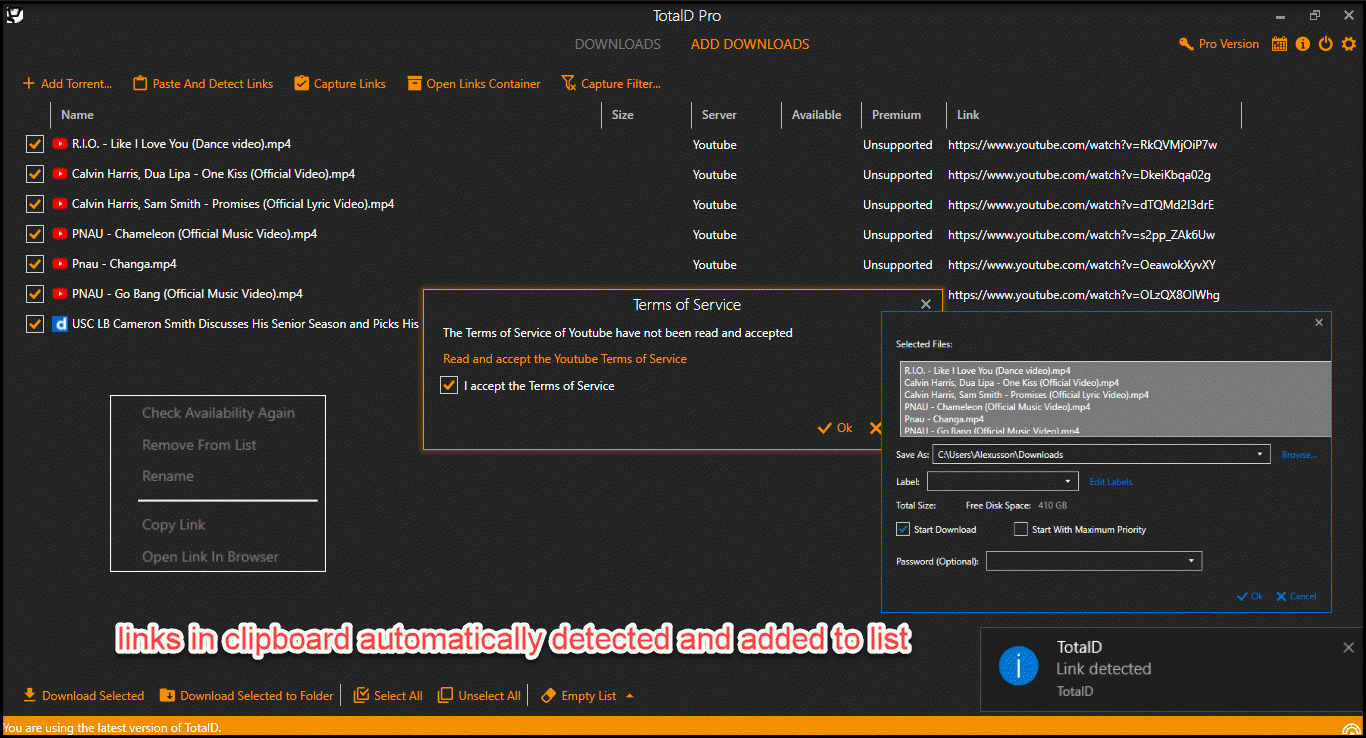Click the power icon in top bar

tap(1325, 44)
